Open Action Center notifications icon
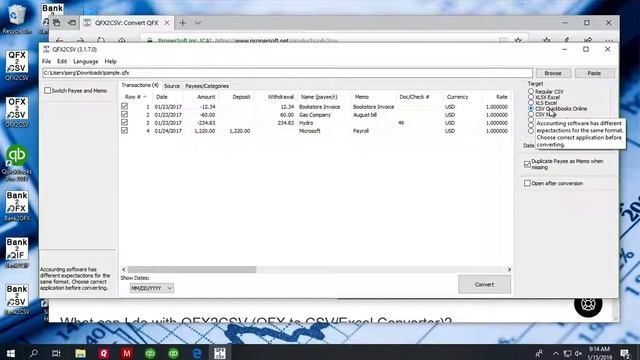This screenshot has height=360, width=640. coord(624,353)
